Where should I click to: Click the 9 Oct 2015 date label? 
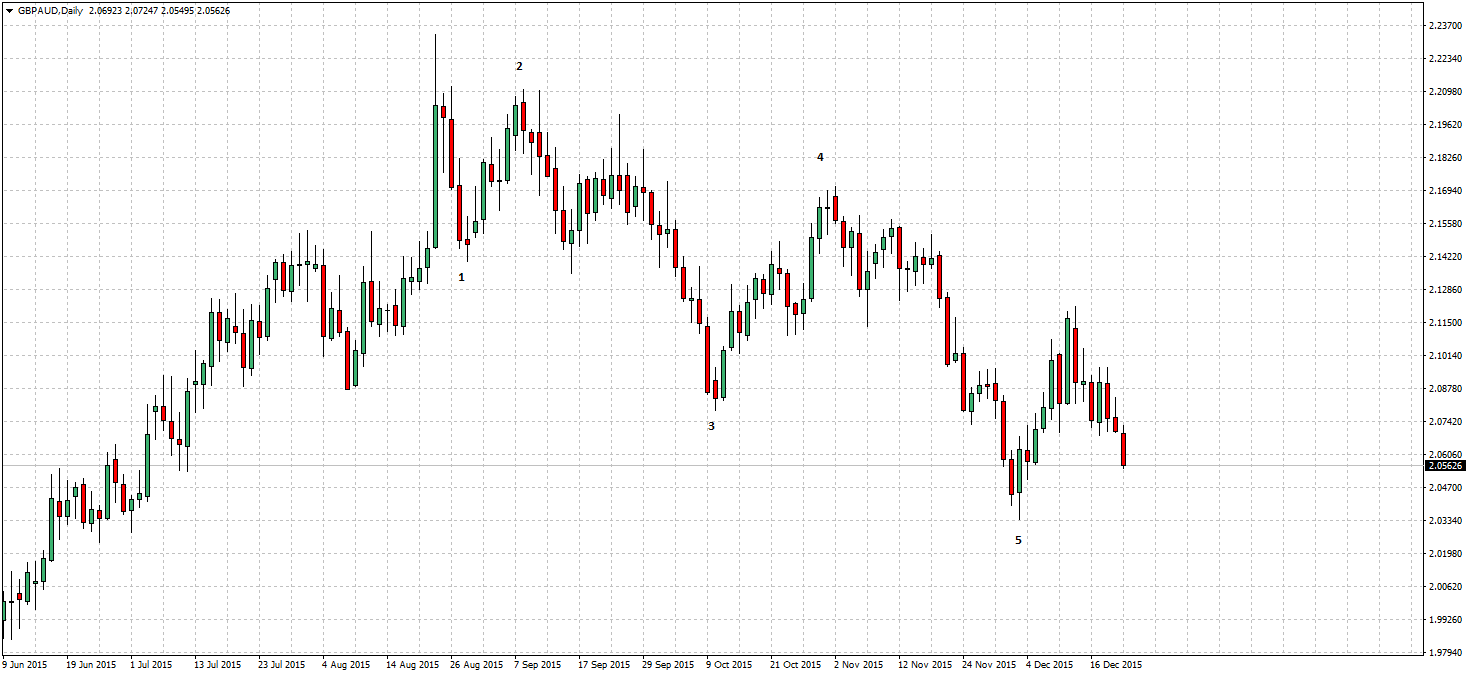[x=730, y=664]
